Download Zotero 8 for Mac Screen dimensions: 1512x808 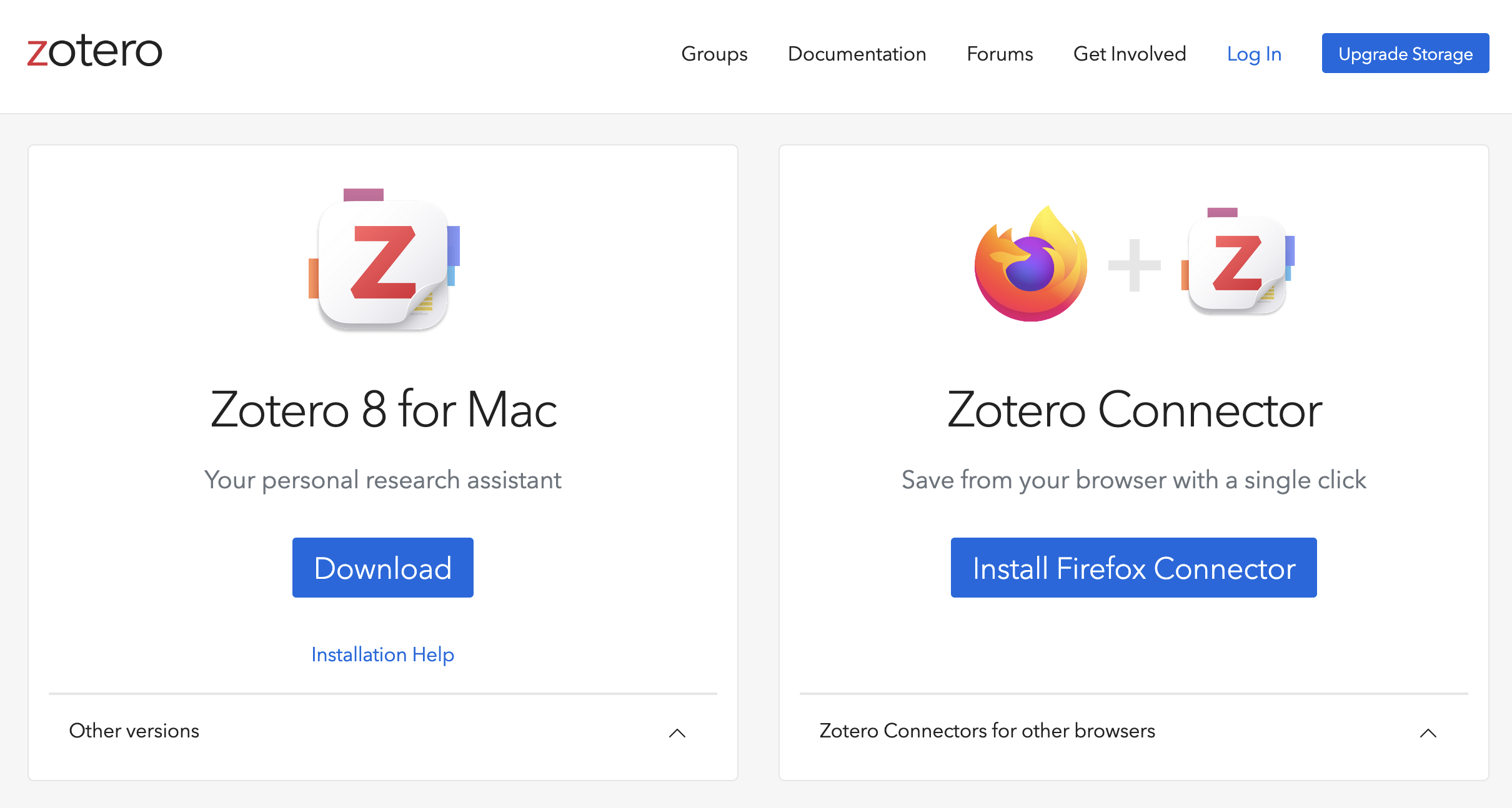coord(382,568)
